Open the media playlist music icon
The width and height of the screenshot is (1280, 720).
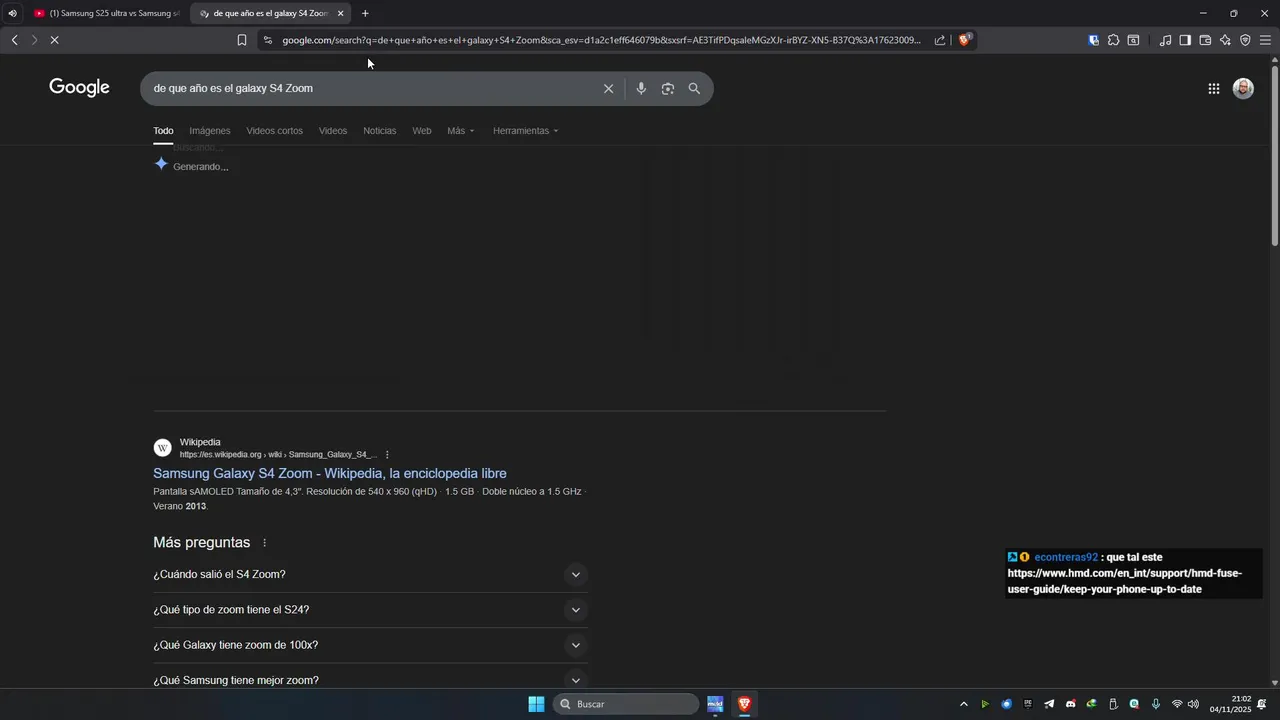tap(1165, 40)
